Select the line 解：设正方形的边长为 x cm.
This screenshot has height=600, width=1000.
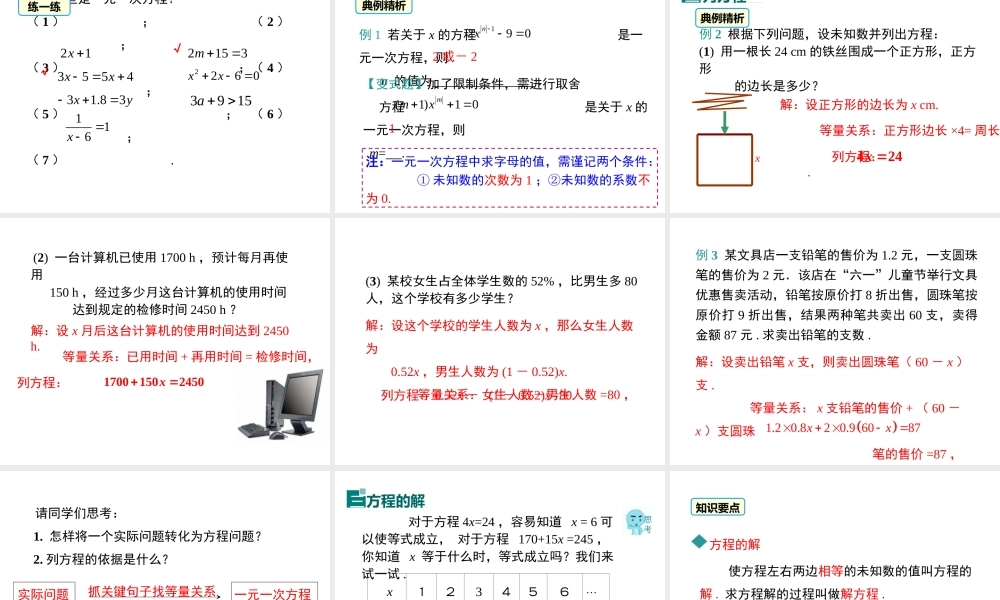pyautogui.click(x=859, y=105)
